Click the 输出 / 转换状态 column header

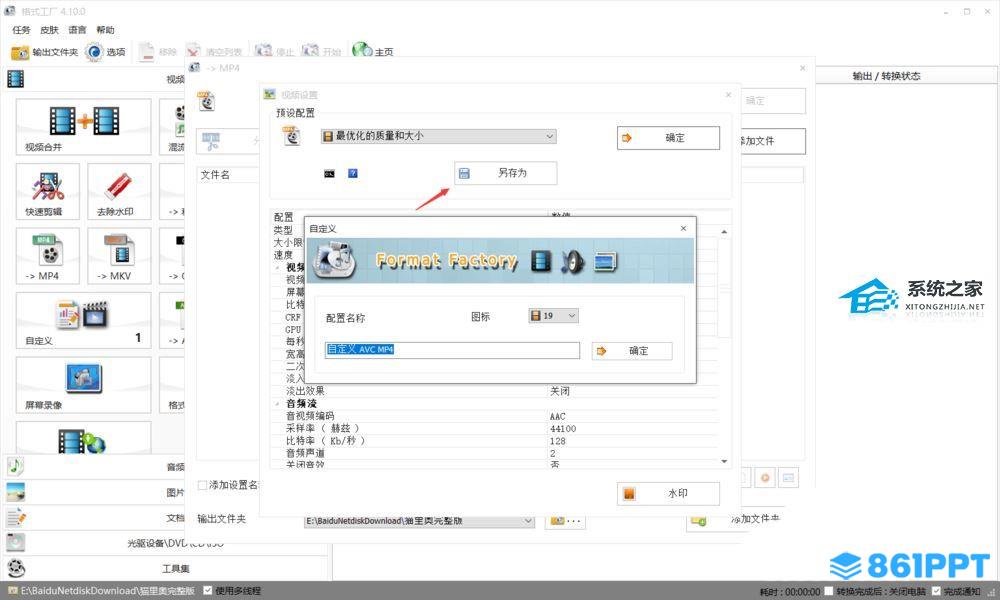pyautogui.click(x=886, y=76)
